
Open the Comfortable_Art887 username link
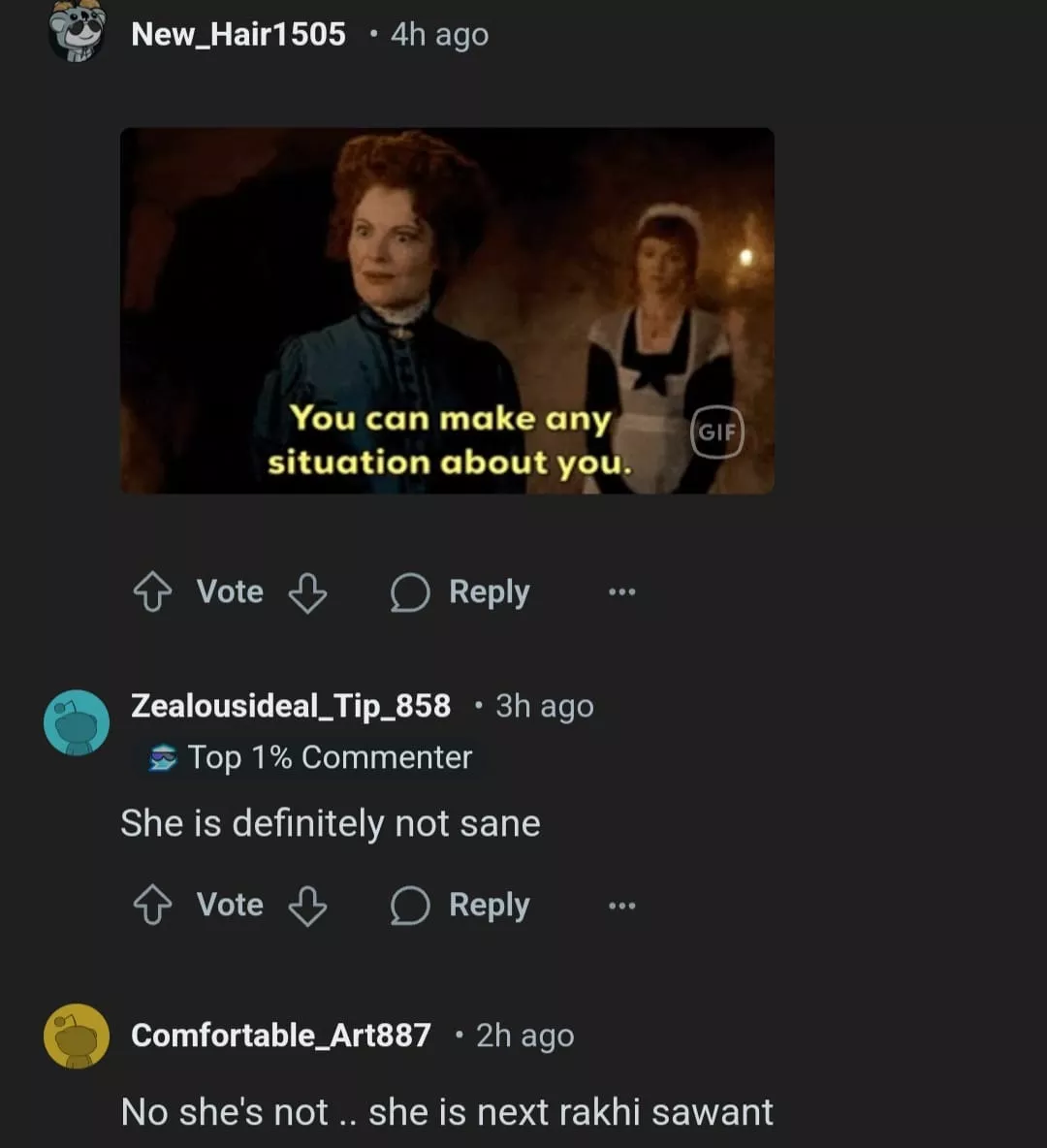click(280, 1036)
